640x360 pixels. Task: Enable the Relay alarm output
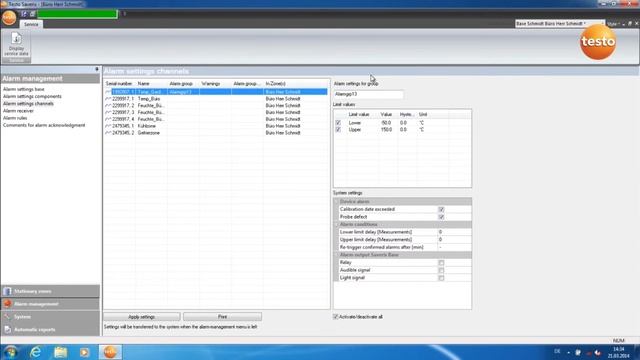441,262
